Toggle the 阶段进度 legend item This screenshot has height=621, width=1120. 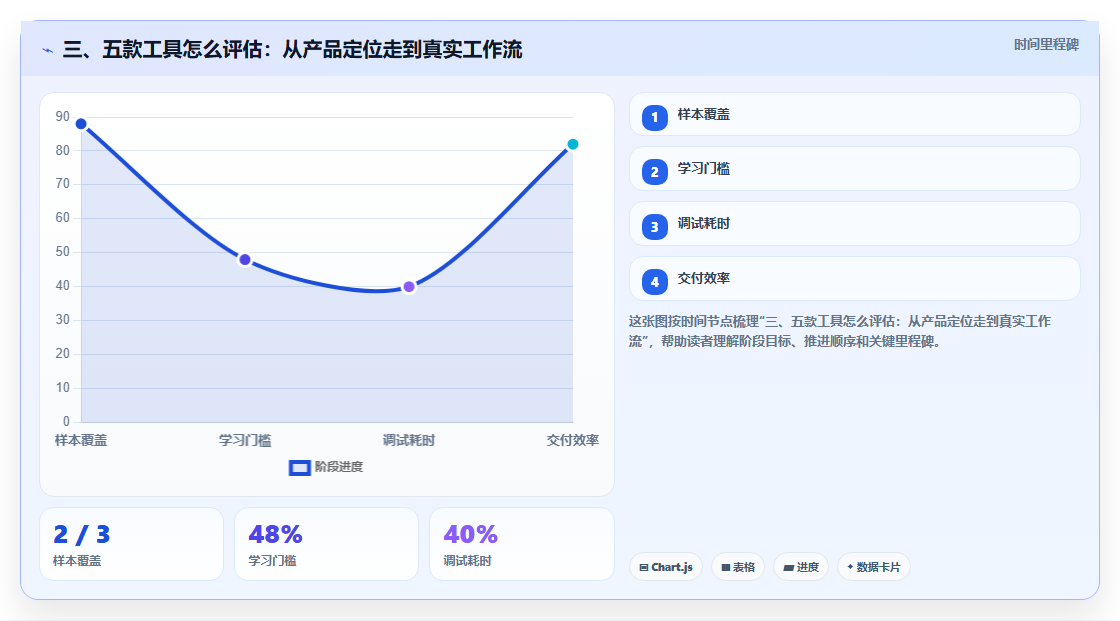(x=326, y=467)
